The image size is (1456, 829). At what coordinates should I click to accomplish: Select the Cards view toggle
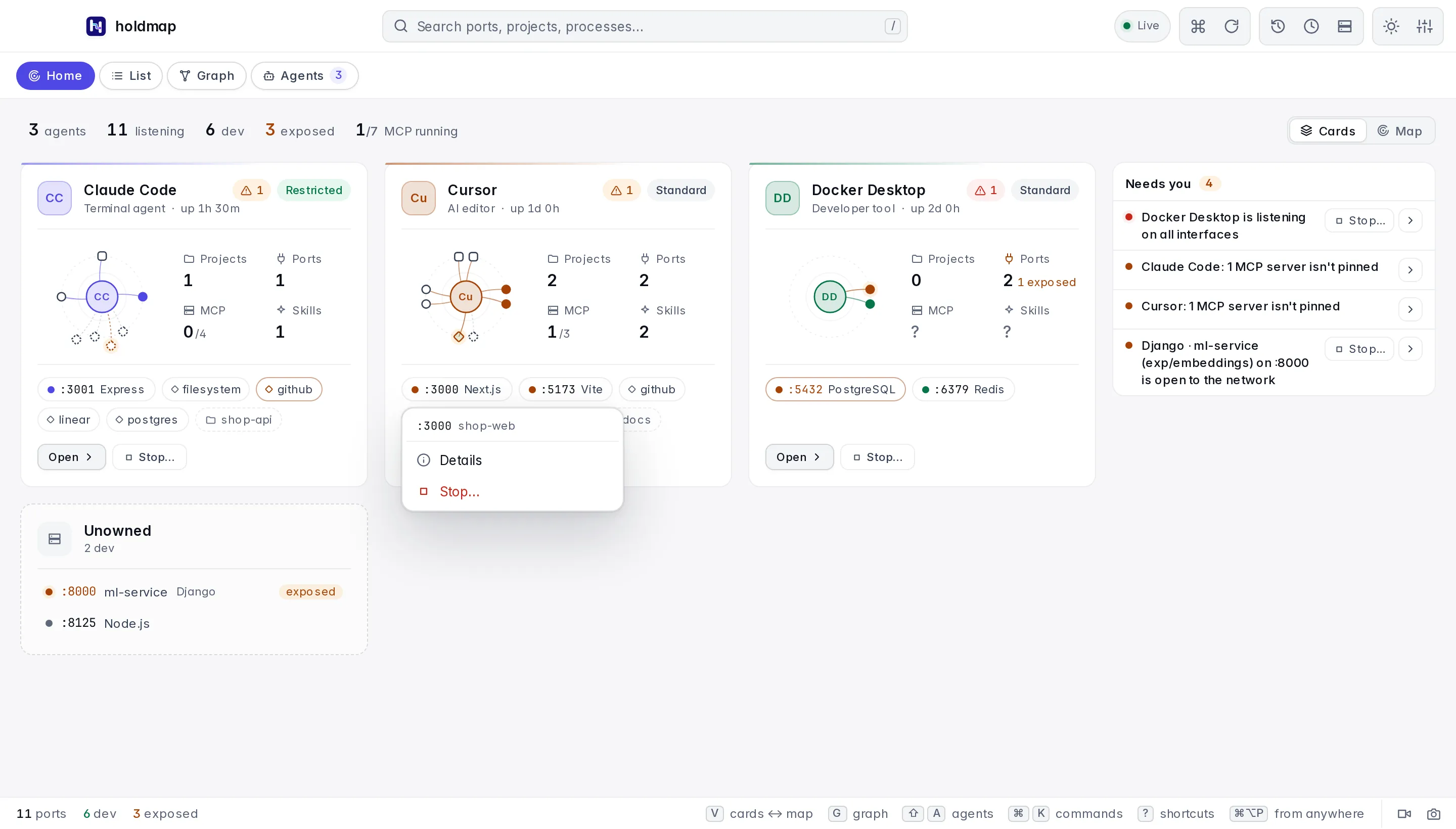pyautogui.click(x=1328, y=131)
